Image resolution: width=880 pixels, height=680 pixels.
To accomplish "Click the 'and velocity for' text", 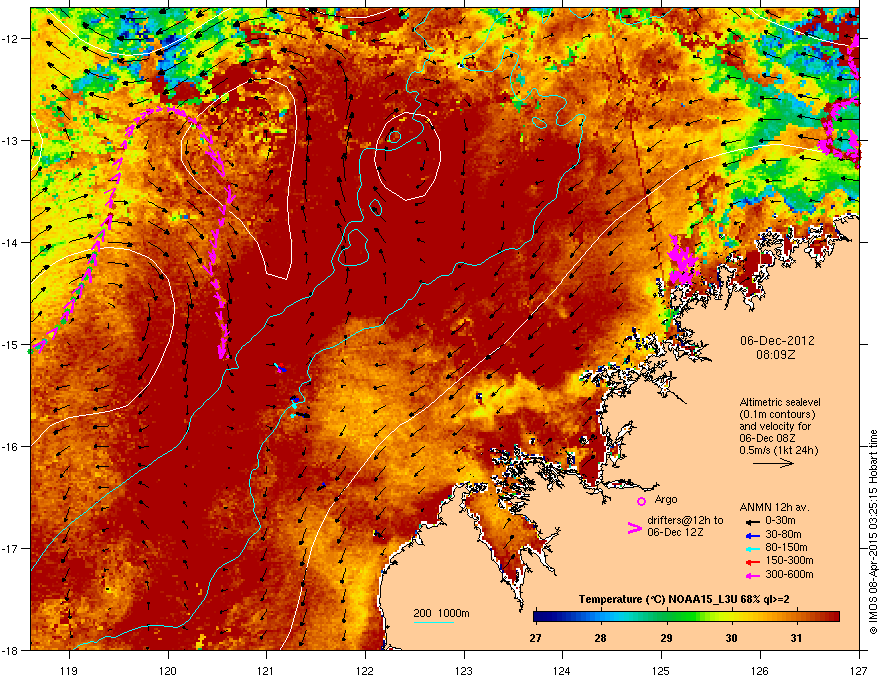I will click(775, 426).
